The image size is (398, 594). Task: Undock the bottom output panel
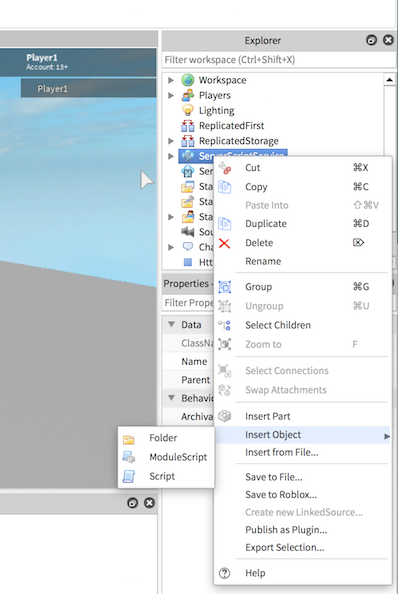pyautogui.click(x=133, y=503)
